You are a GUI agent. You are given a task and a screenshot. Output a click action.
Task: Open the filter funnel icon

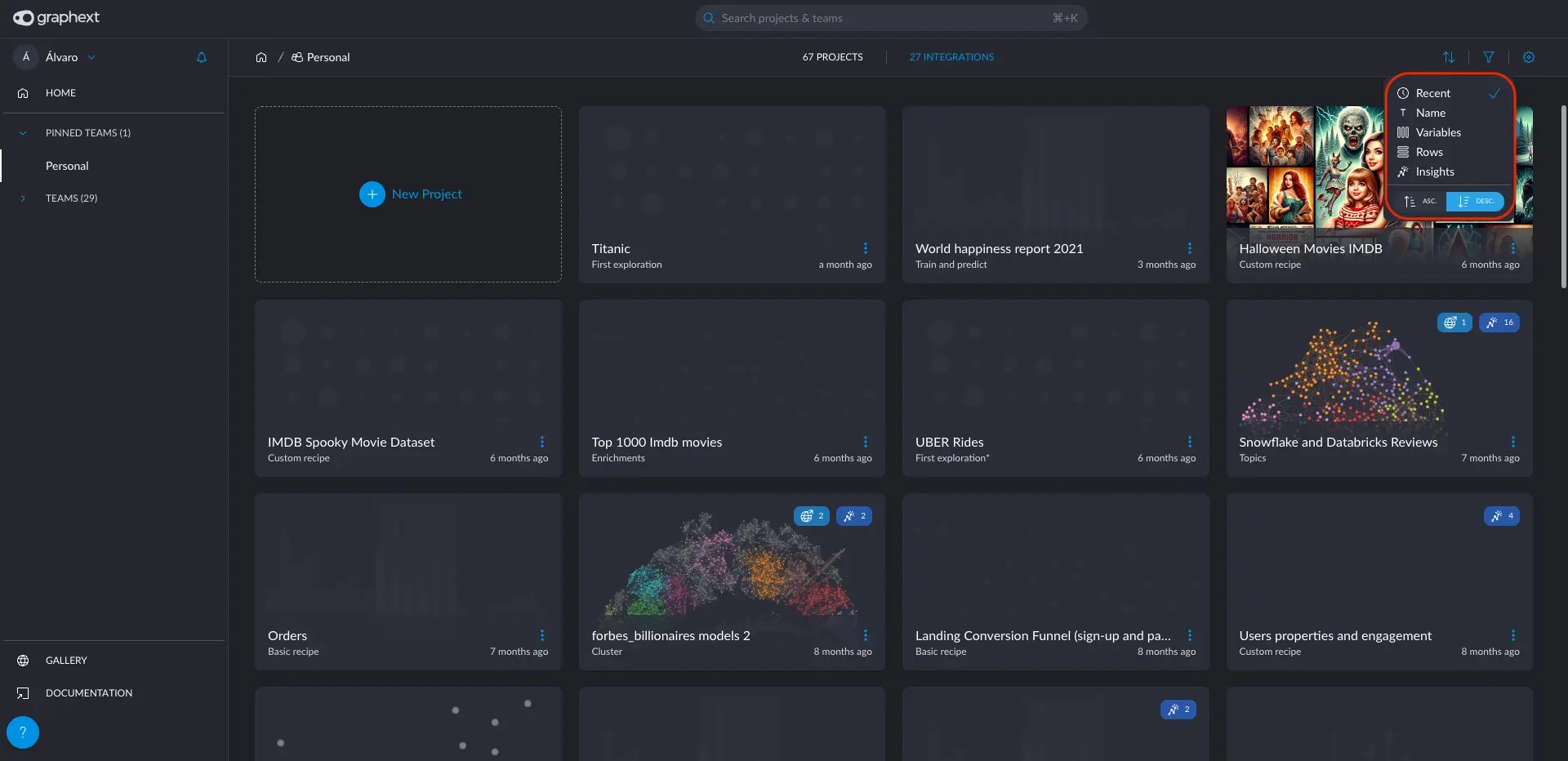(1489, 57)
